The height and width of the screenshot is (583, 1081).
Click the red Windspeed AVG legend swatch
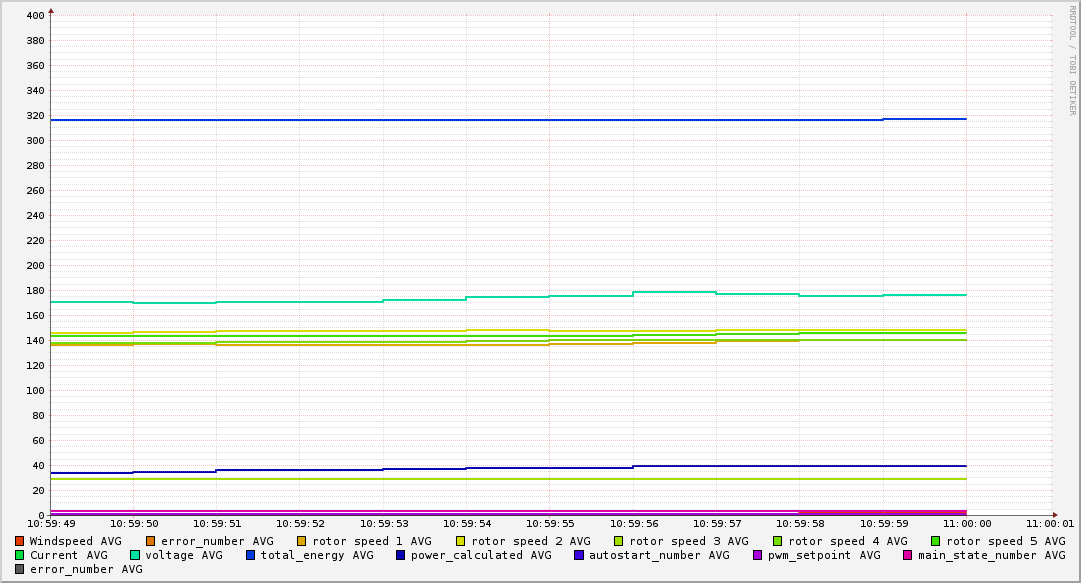pyautogui.click(x=20, y=541)
